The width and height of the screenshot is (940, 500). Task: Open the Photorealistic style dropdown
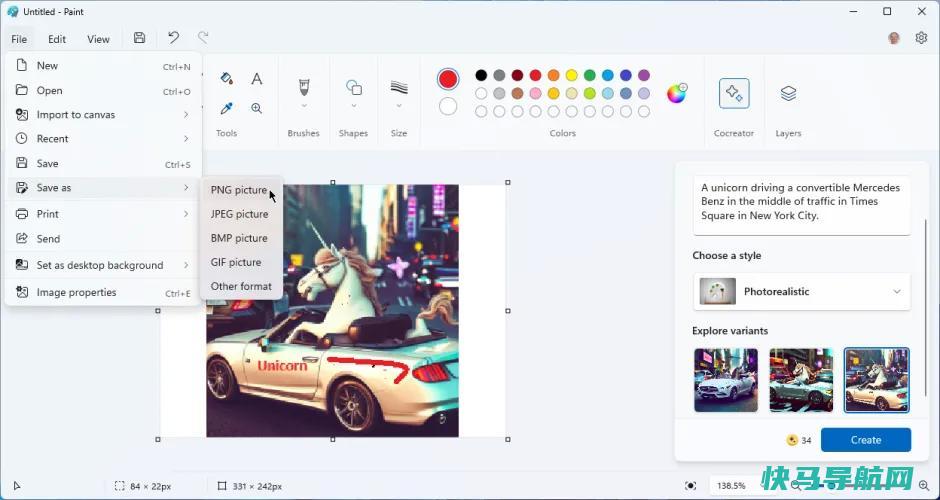pyautogui.click(x=802, y=291)
